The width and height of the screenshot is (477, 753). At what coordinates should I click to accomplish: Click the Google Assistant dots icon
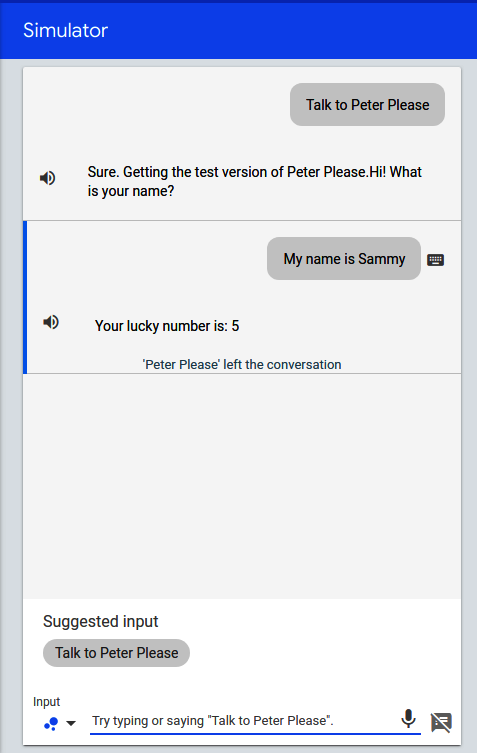tap(51, 723)
